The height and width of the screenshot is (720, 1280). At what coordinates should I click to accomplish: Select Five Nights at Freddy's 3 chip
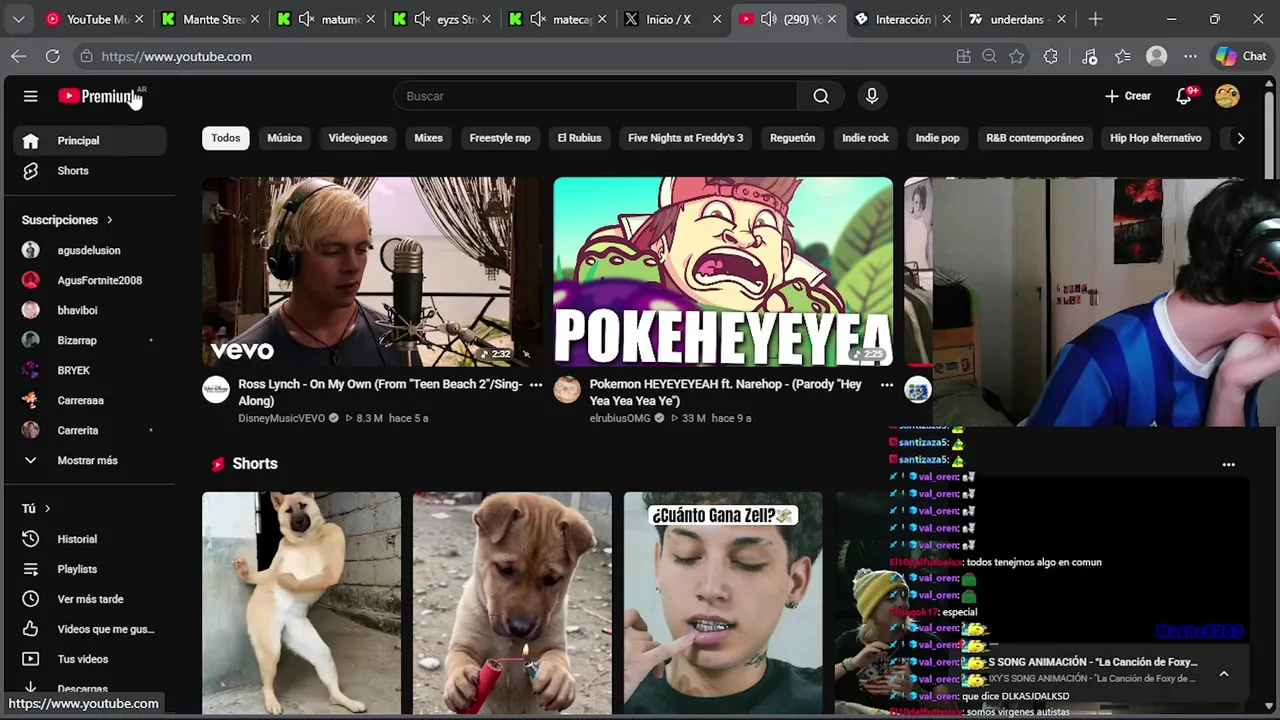click(x=685, y=138)
